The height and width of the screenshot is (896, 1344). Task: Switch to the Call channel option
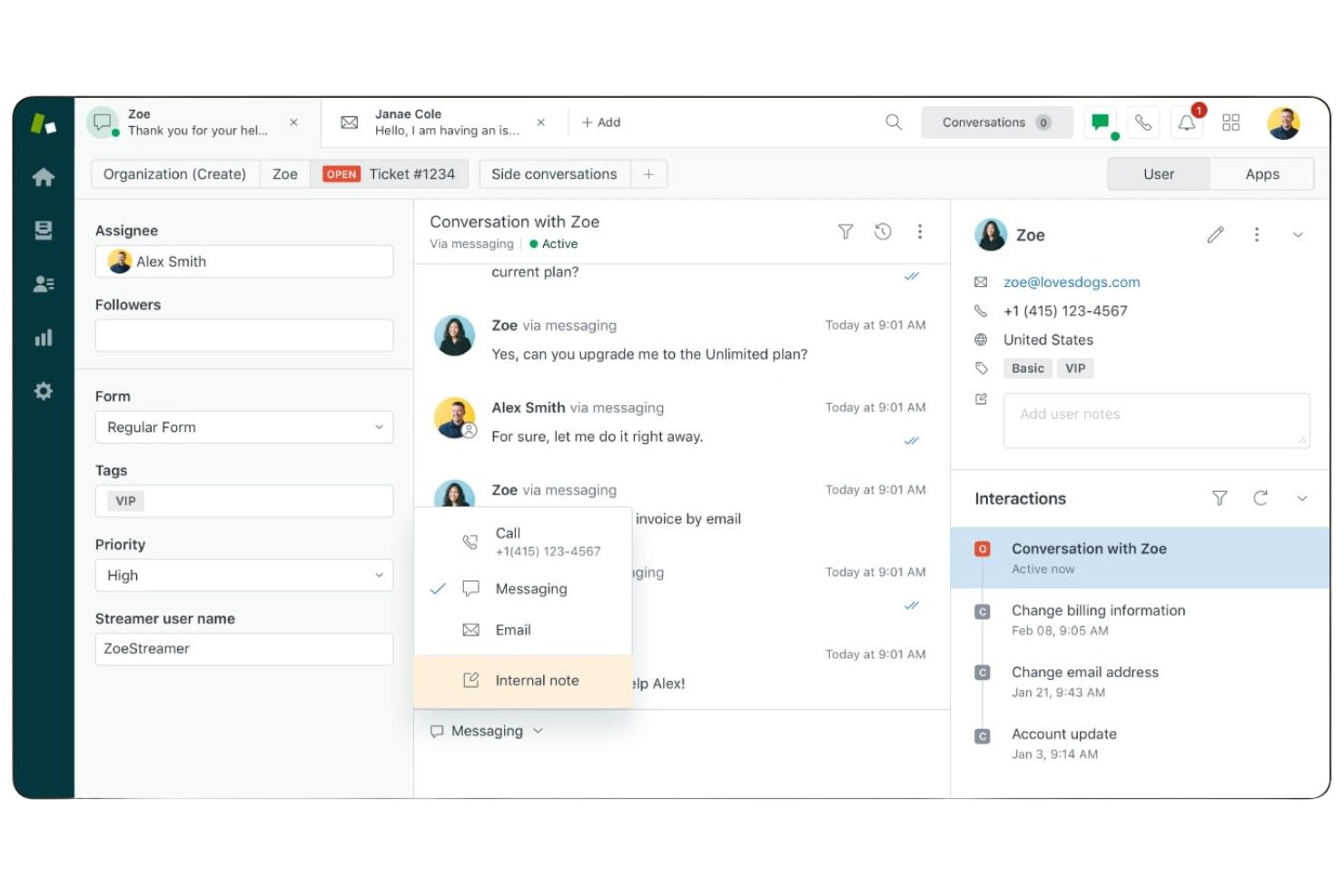(508, 541)
